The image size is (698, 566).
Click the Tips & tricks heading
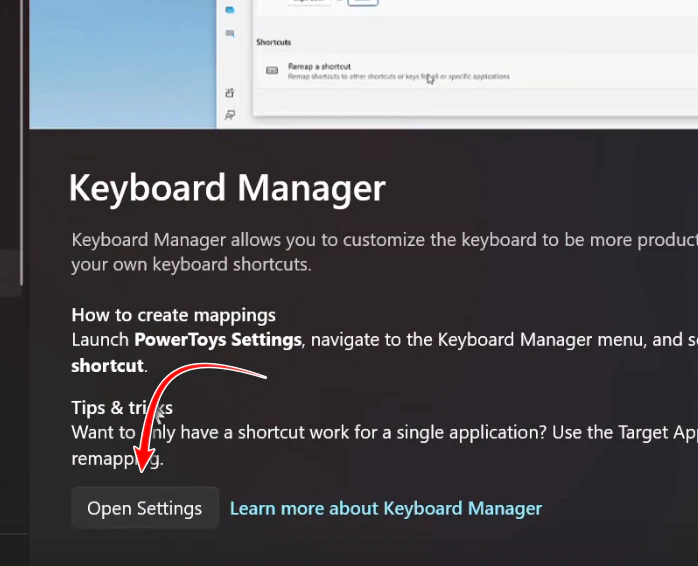(122, 408)
